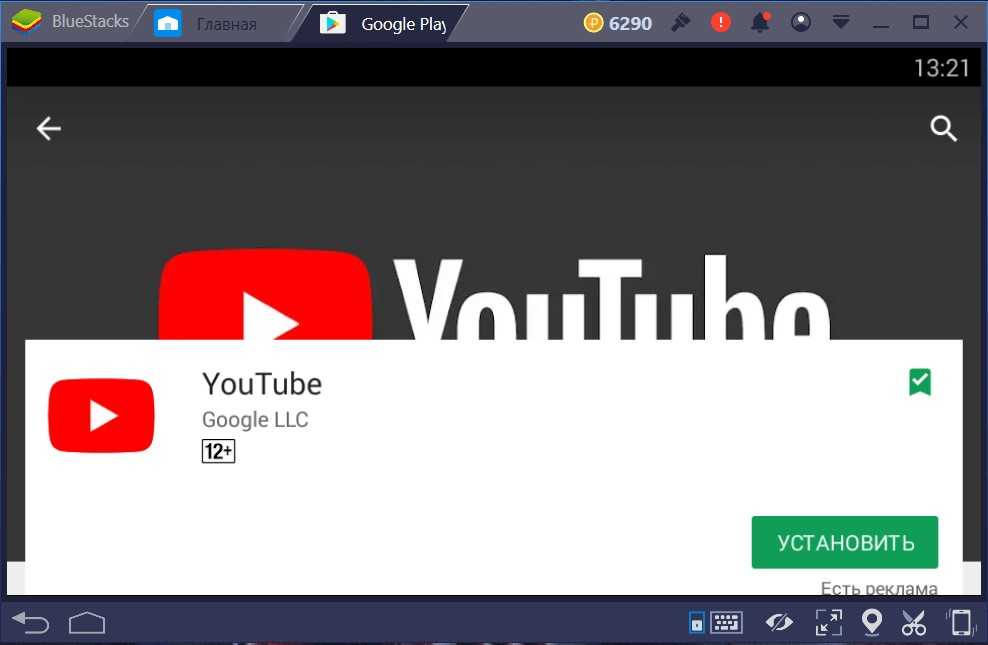Click the Android home button in bottom bar
The height and width of the screenshot is (645, 988).
click(87, 623)
